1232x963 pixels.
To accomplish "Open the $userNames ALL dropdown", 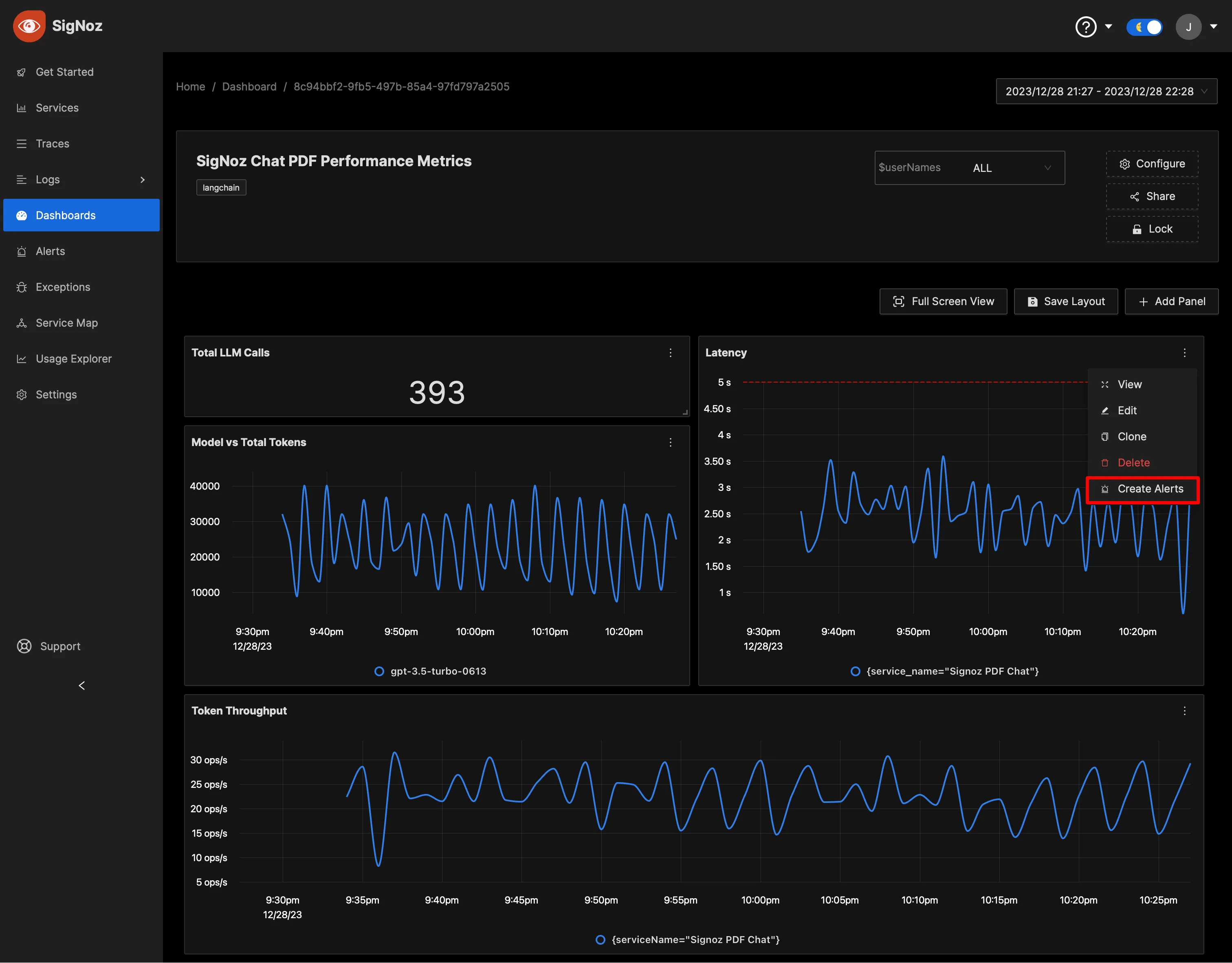I will click(x=970, y=167).
